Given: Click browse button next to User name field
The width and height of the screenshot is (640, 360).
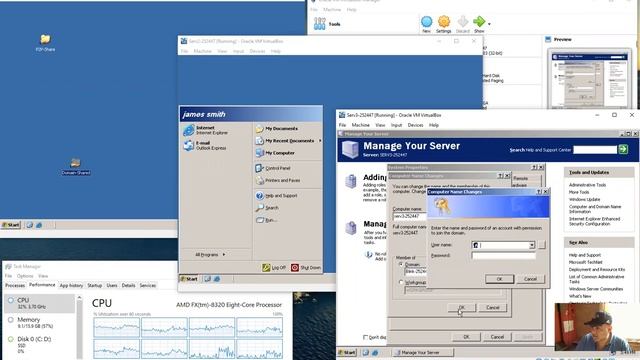Looking at the screenshot, I should click(541, 245).
